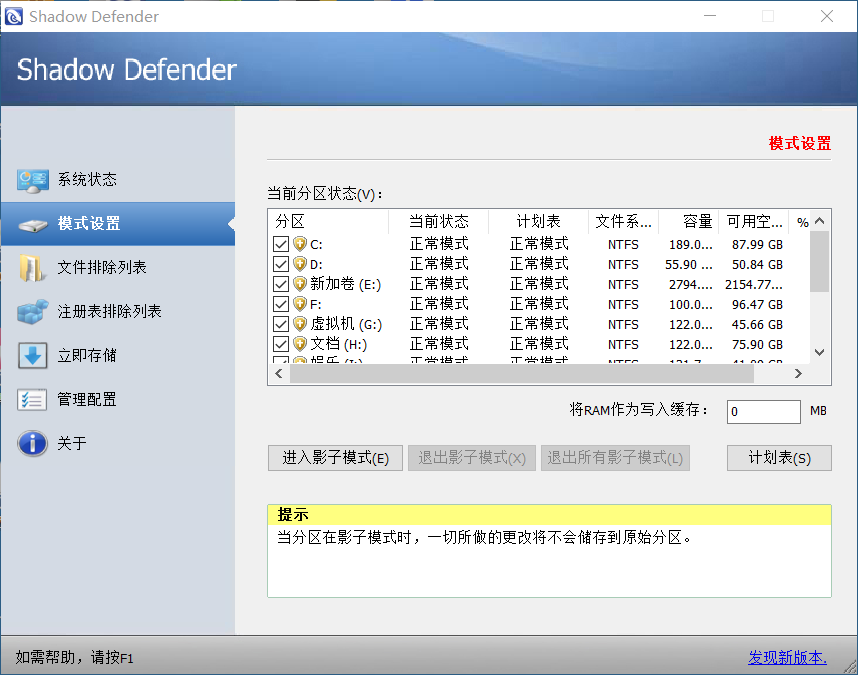
Task: Open the 系统状态 section
Action: click(x=118, y=179)
